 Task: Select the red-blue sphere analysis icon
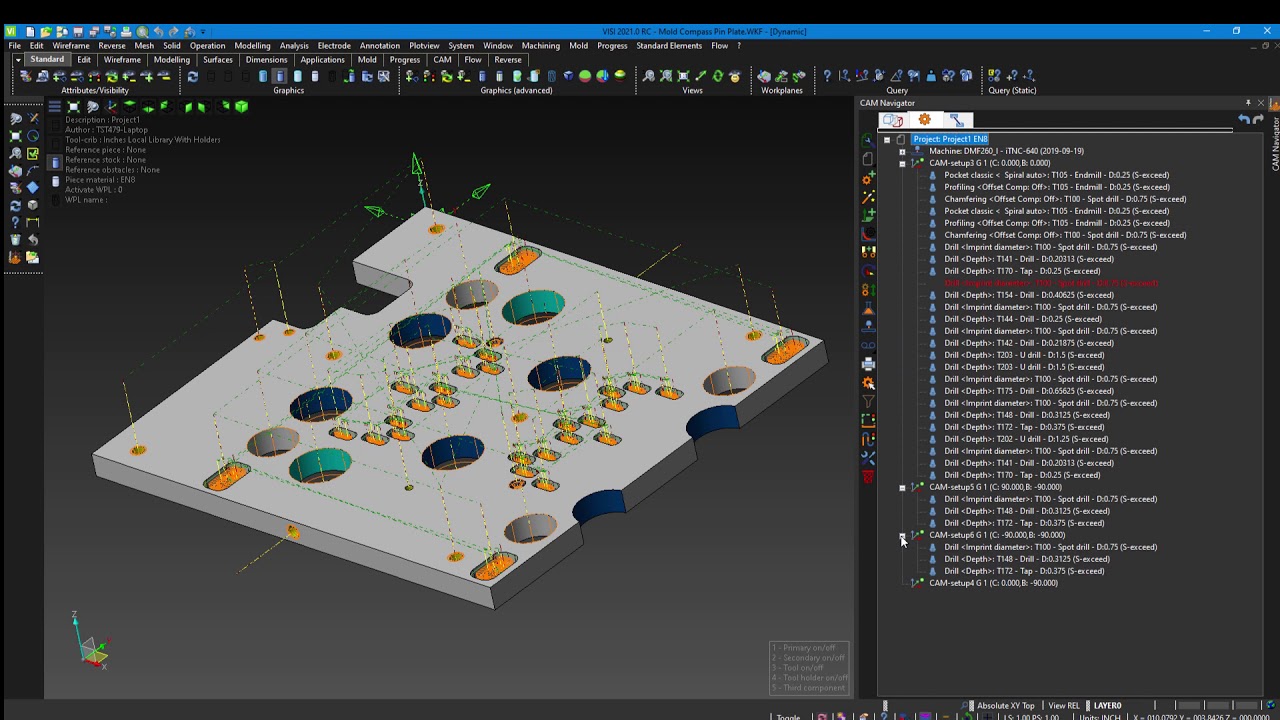602,76
